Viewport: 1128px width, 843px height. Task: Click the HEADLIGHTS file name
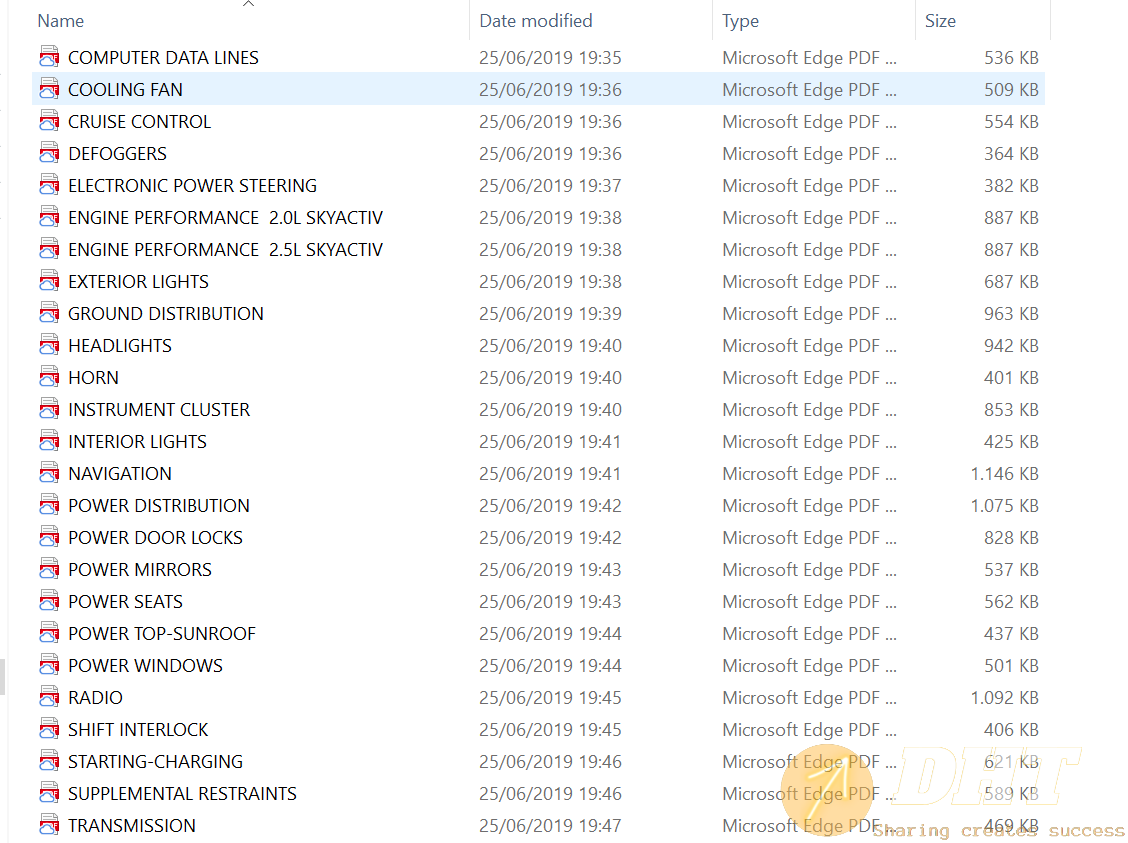pos(120,345)
